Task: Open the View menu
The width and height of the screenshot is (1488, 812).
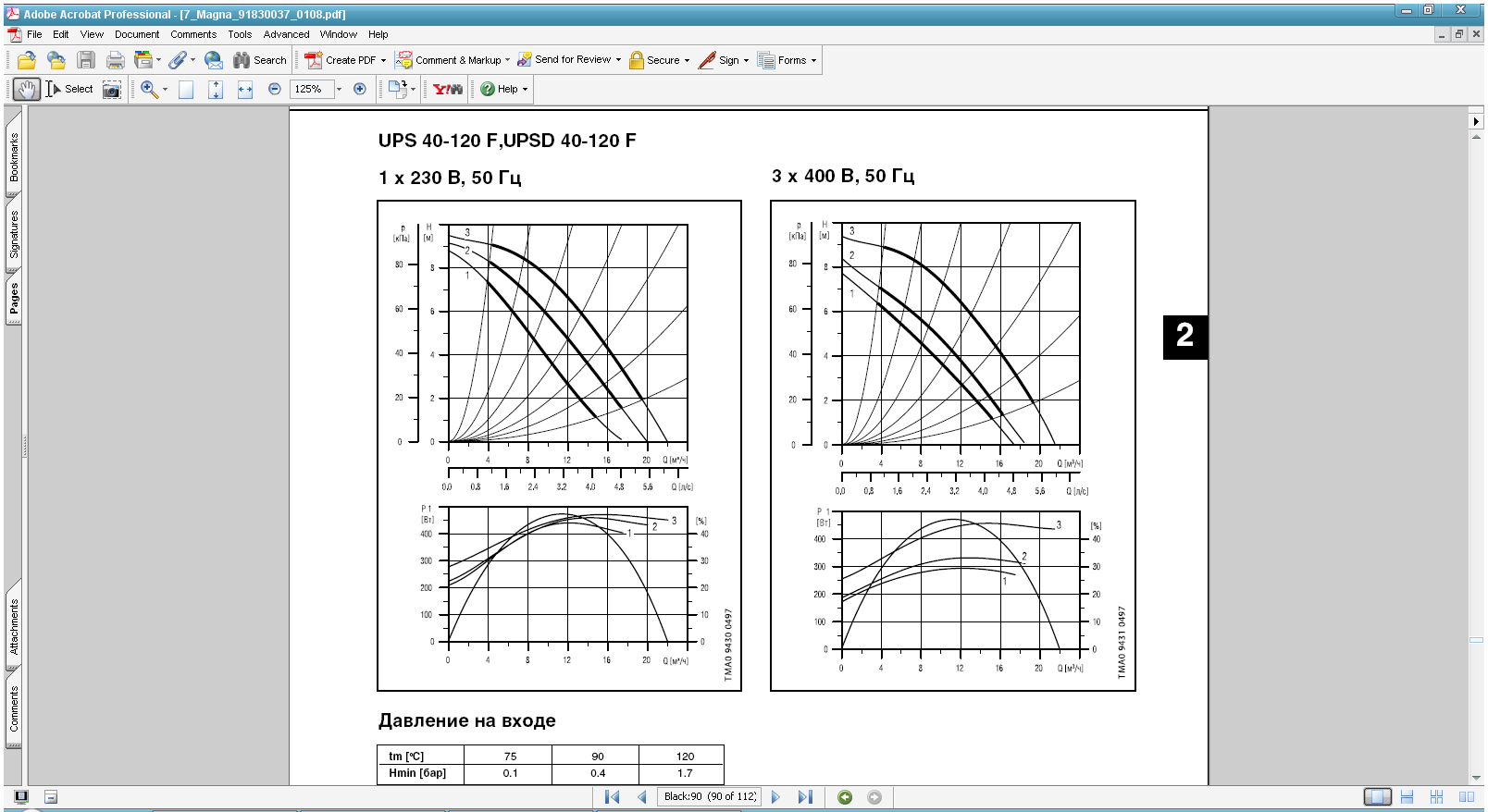Action: [x=92, y=34]
